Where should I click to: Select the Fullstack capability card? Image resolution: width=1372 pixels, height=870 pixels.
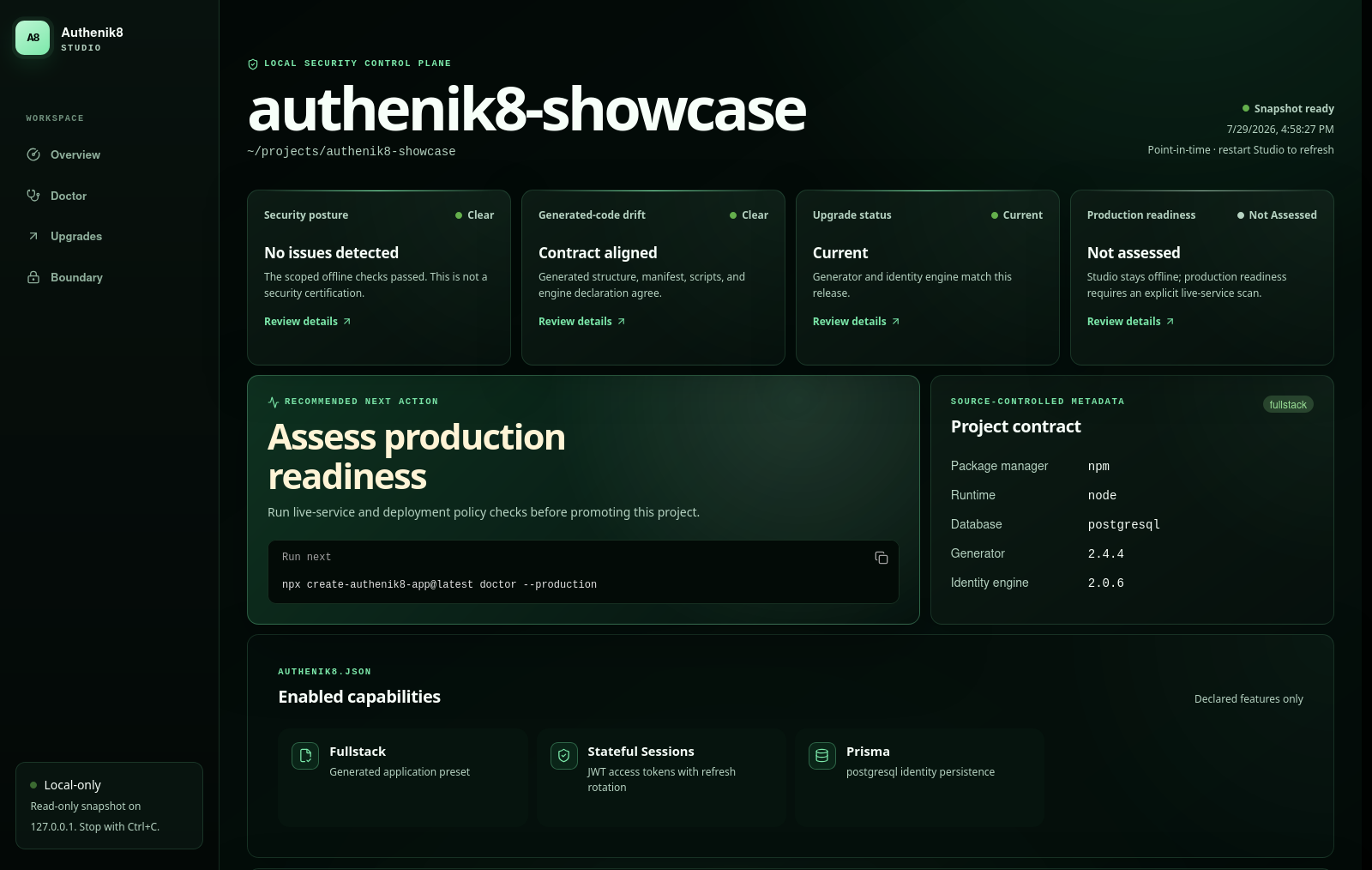[403, 777]
